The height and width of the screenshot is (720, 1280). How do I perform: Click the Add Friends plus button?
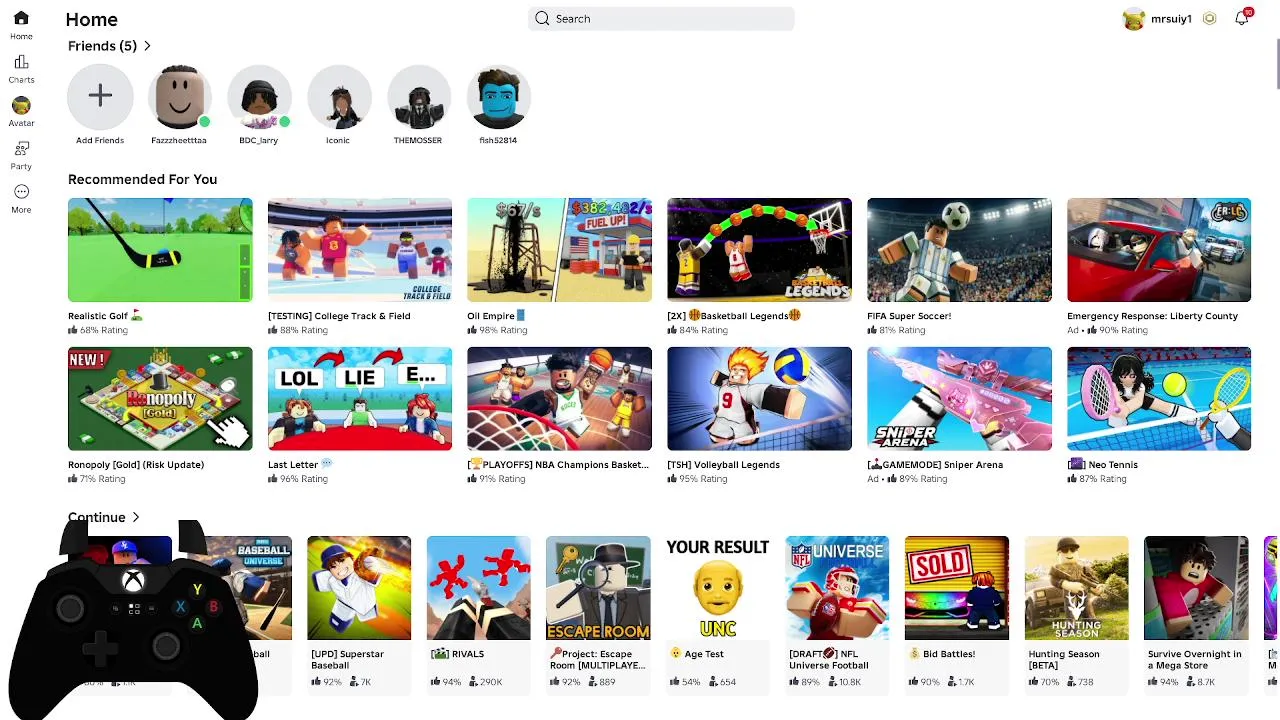(100, 96)
